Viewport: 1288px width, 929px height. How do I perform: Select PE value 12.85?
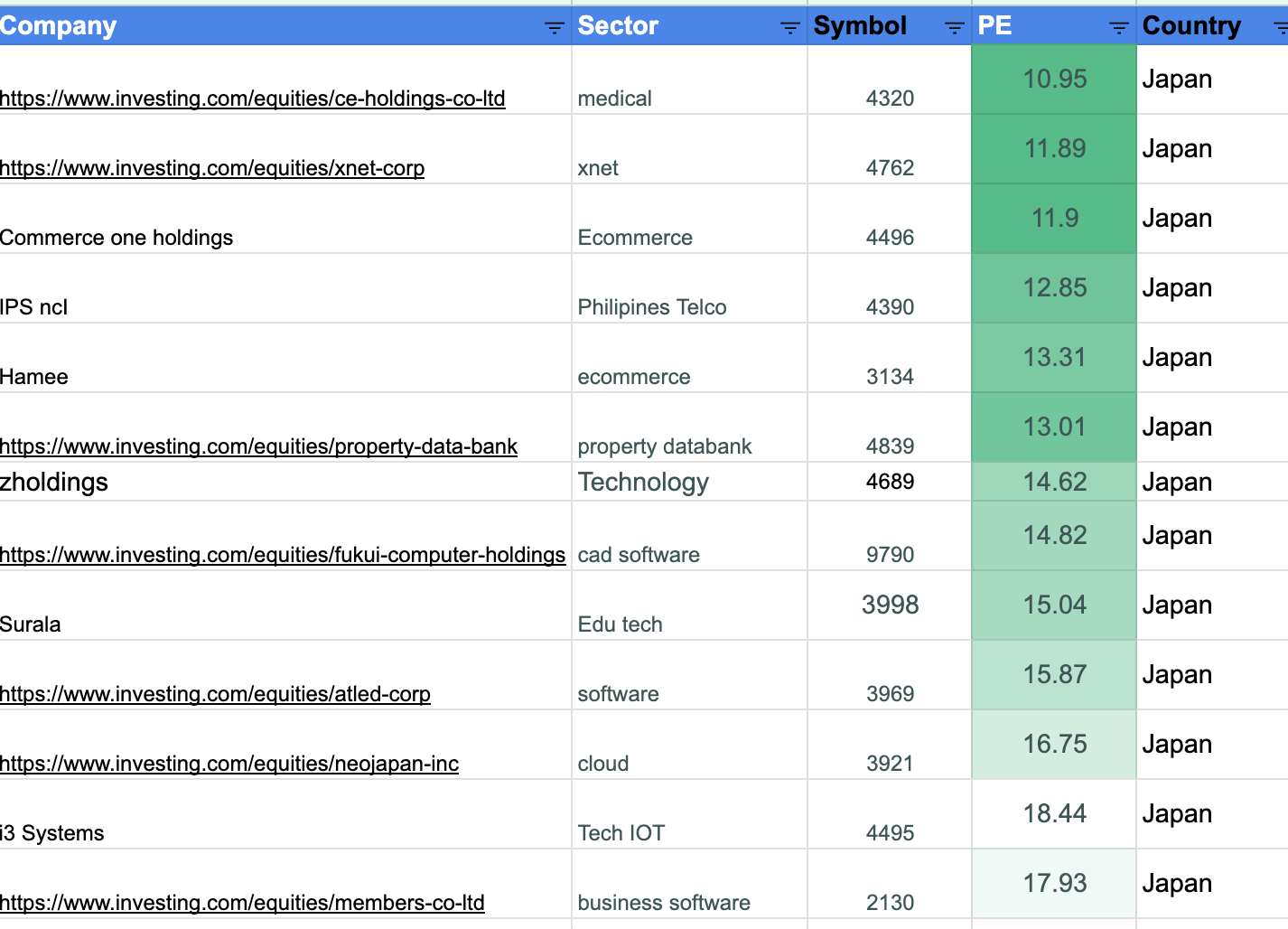tap(1054, 288)
